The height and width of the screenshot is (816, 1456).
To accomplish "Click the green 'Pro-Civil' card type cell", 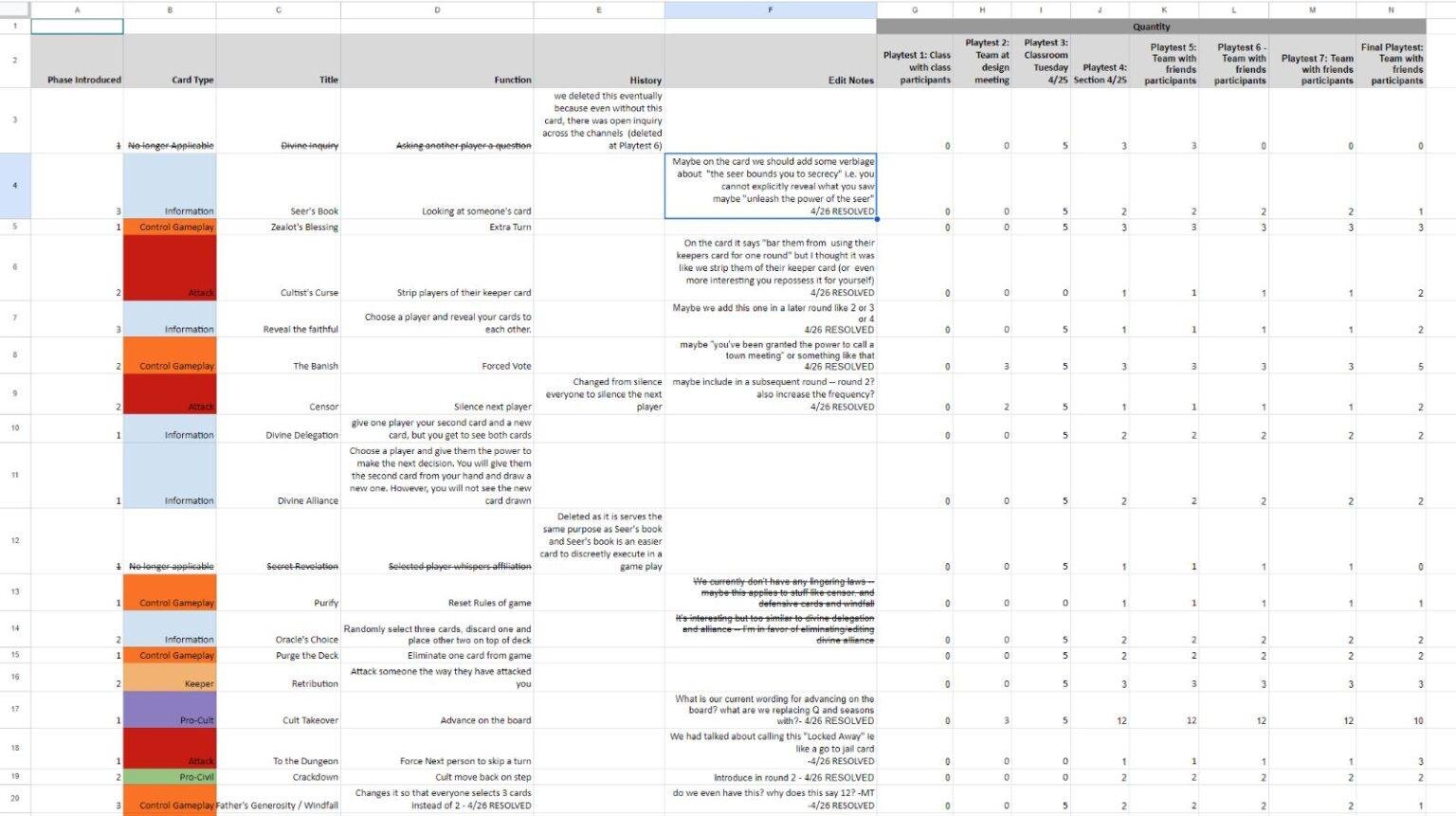I will point(170,777).
